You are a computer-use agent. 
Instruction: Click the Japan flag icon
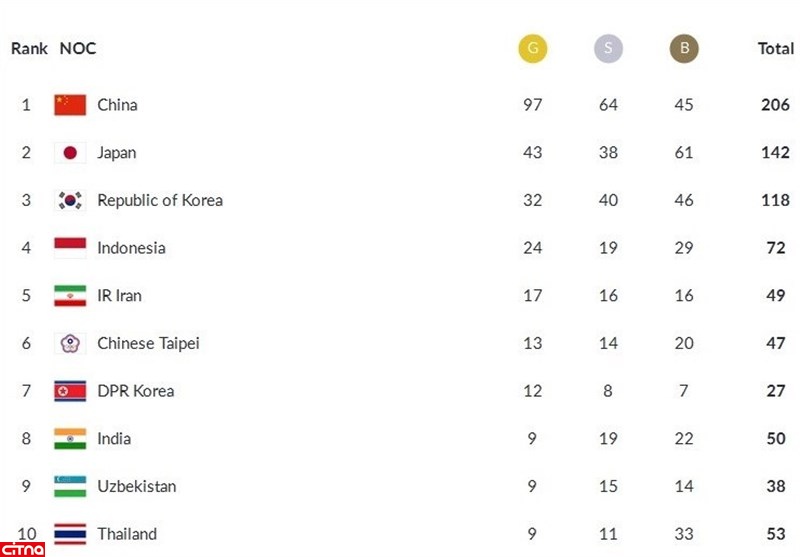click(70, 153)
